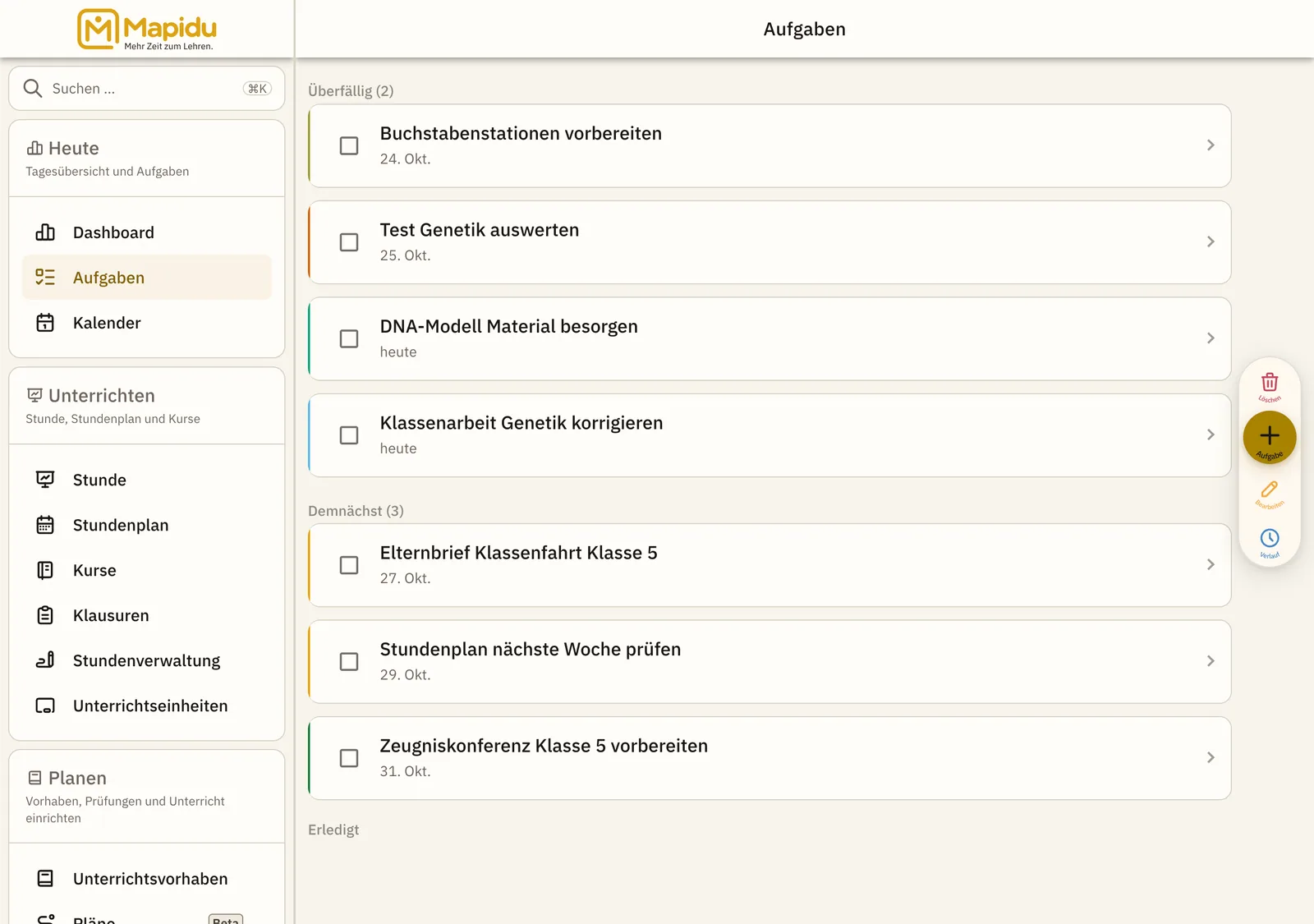Mark DNA-Modell Material besorgen done

point(349,339)
